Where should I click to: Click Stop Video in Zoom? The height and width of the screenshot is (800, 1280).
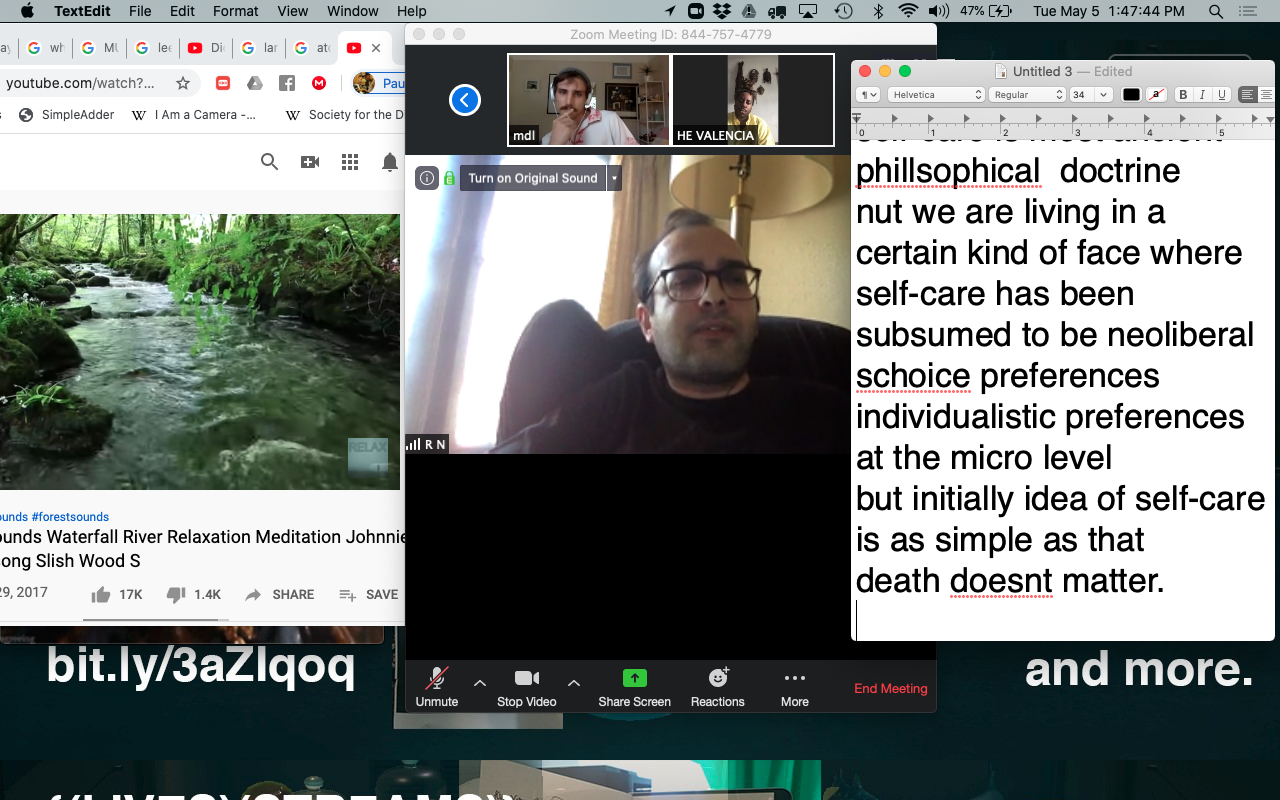[x=526, y=687]
